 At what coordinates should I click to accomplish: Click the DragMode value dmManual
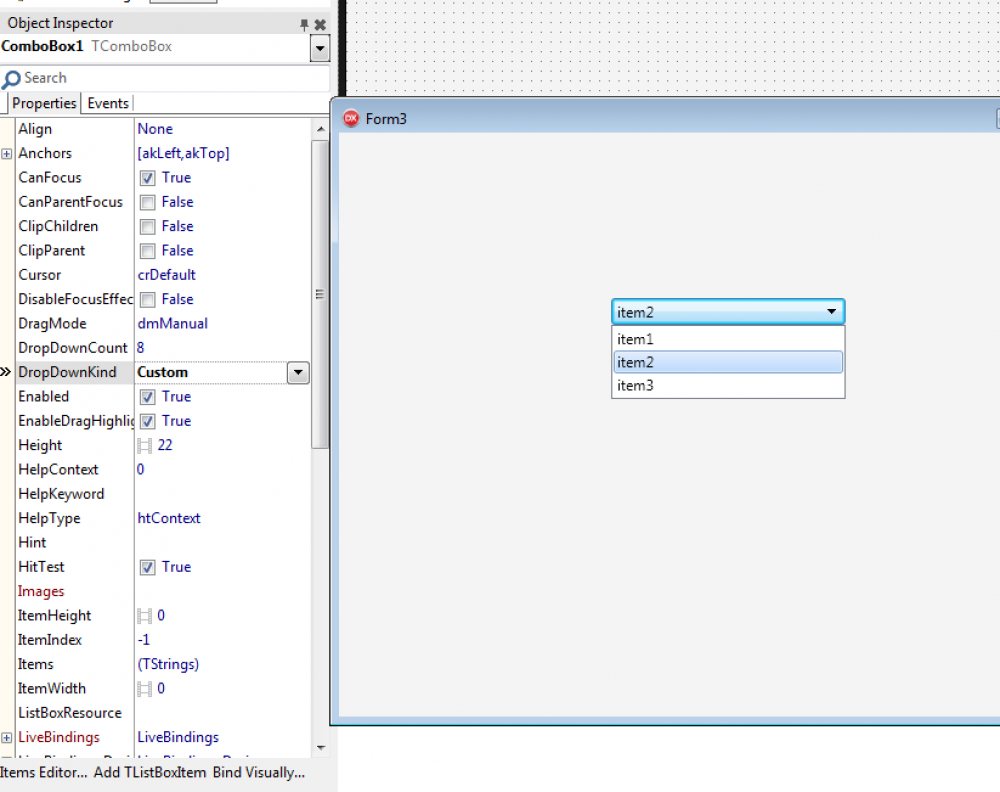coord(172,324)
